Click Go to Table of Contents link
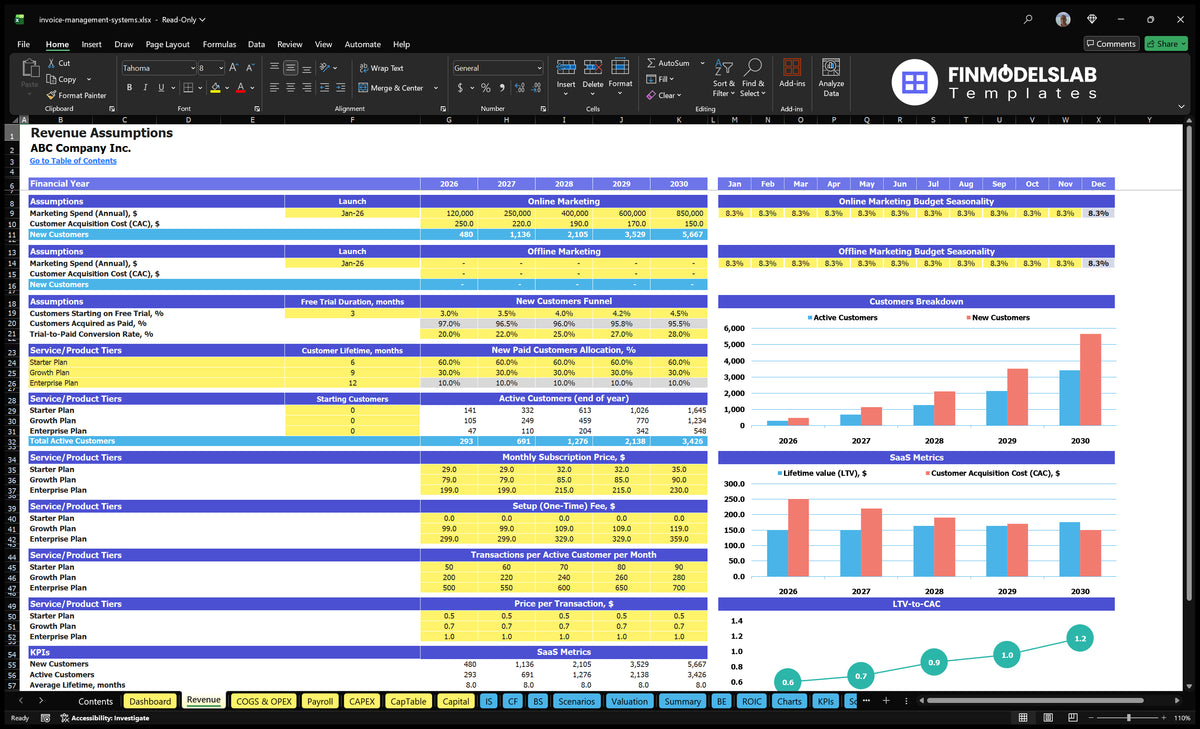This screenshot has width=1200, height=729. tap(73, 161)
